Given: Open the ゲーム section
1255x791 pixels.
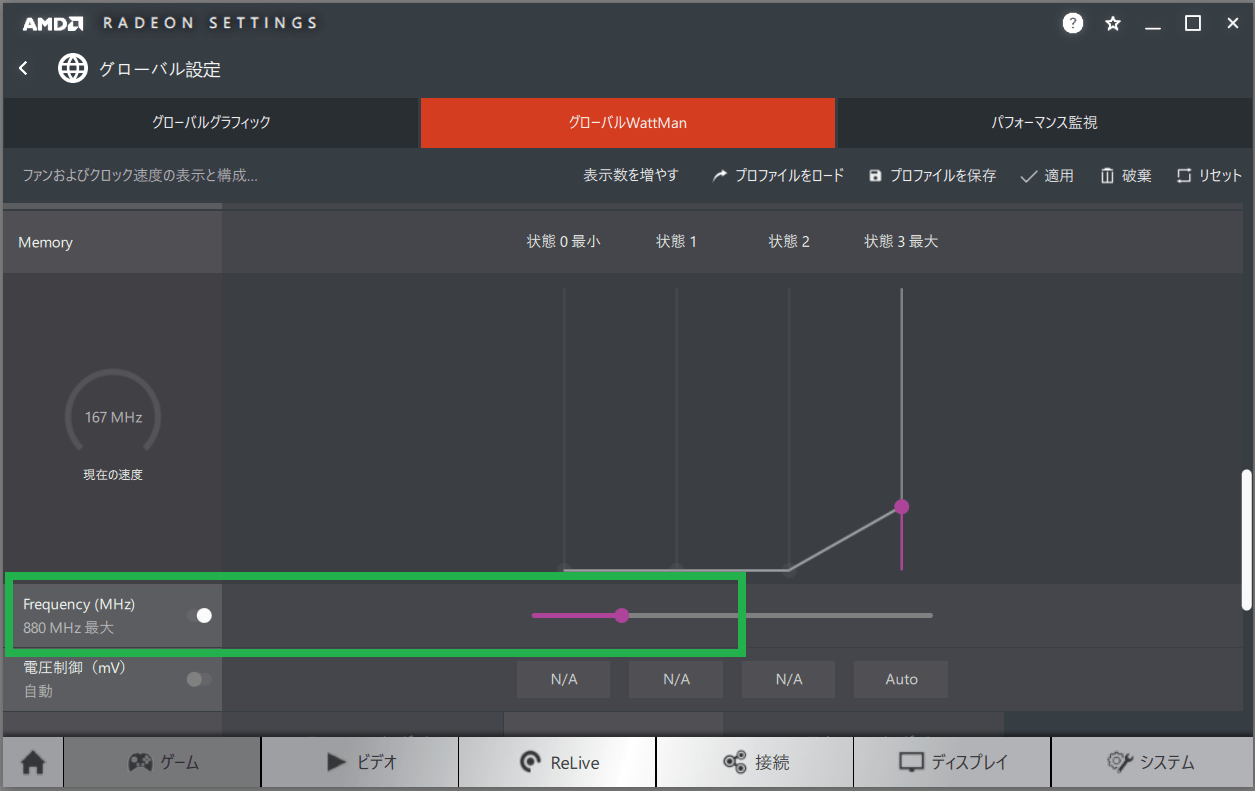Looking at the screenshot, I should click(163, 763).
